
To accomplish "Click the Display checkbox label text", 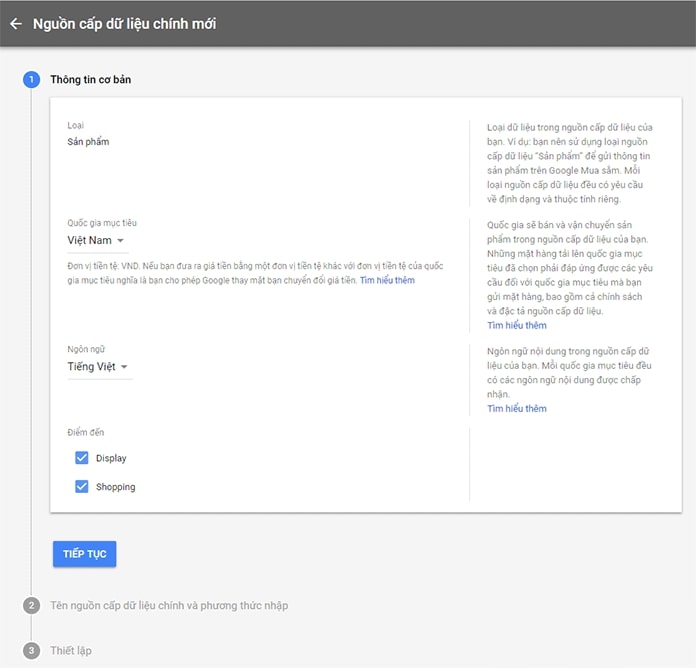I will click(x=111, y=458).
